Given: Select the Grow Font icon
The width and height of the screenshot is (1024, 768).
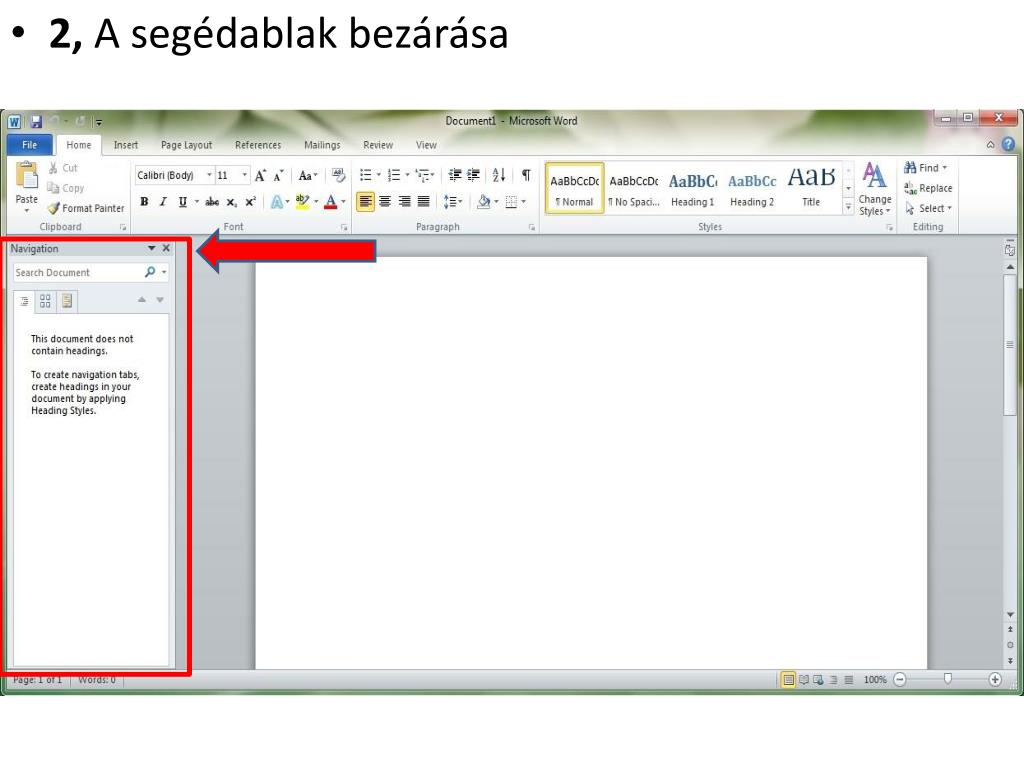Looking at the screenshot, I should point(260,176).
